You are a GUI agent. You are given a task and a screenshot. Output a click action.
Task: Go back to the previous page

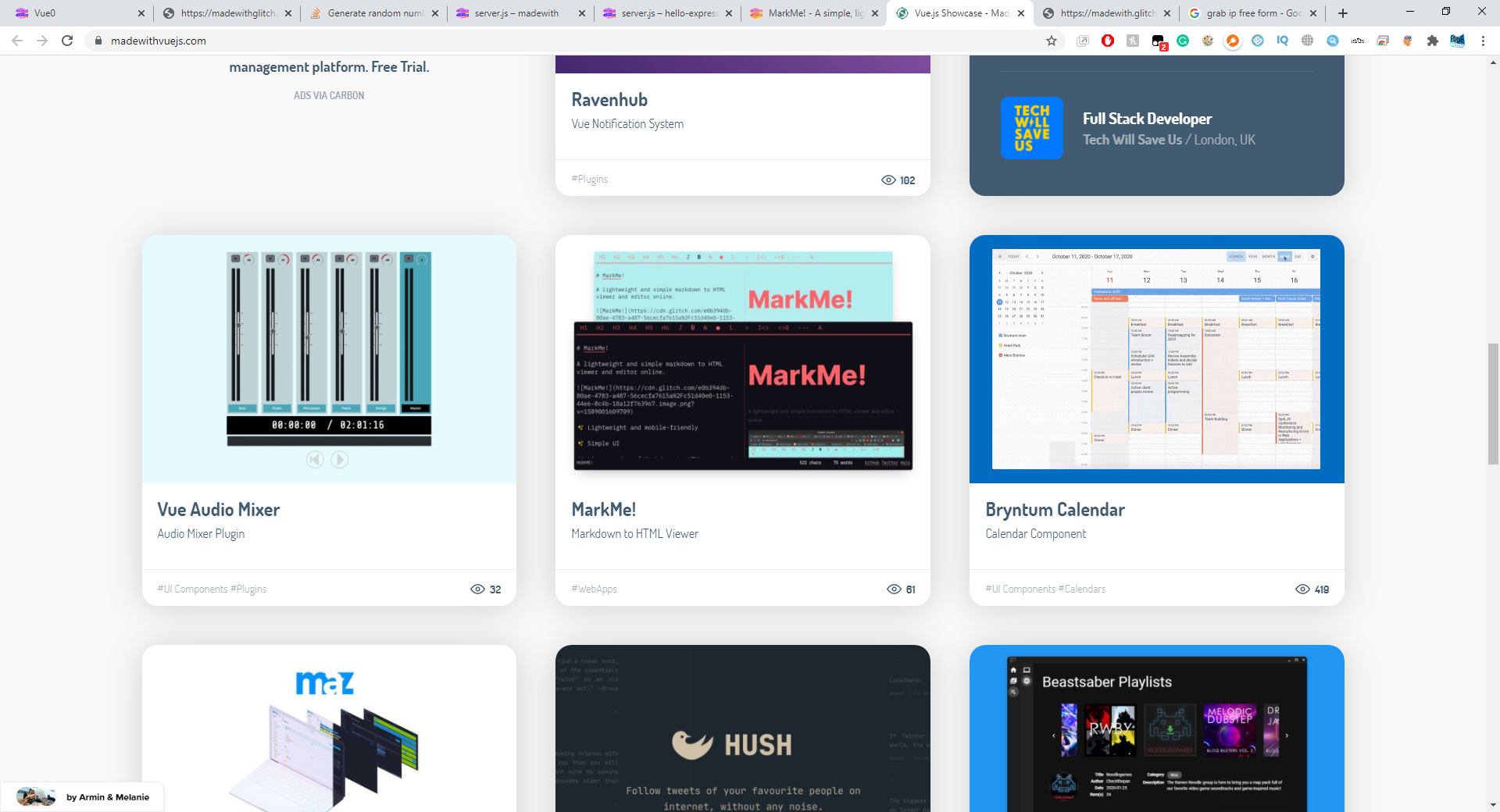(17, 41)
